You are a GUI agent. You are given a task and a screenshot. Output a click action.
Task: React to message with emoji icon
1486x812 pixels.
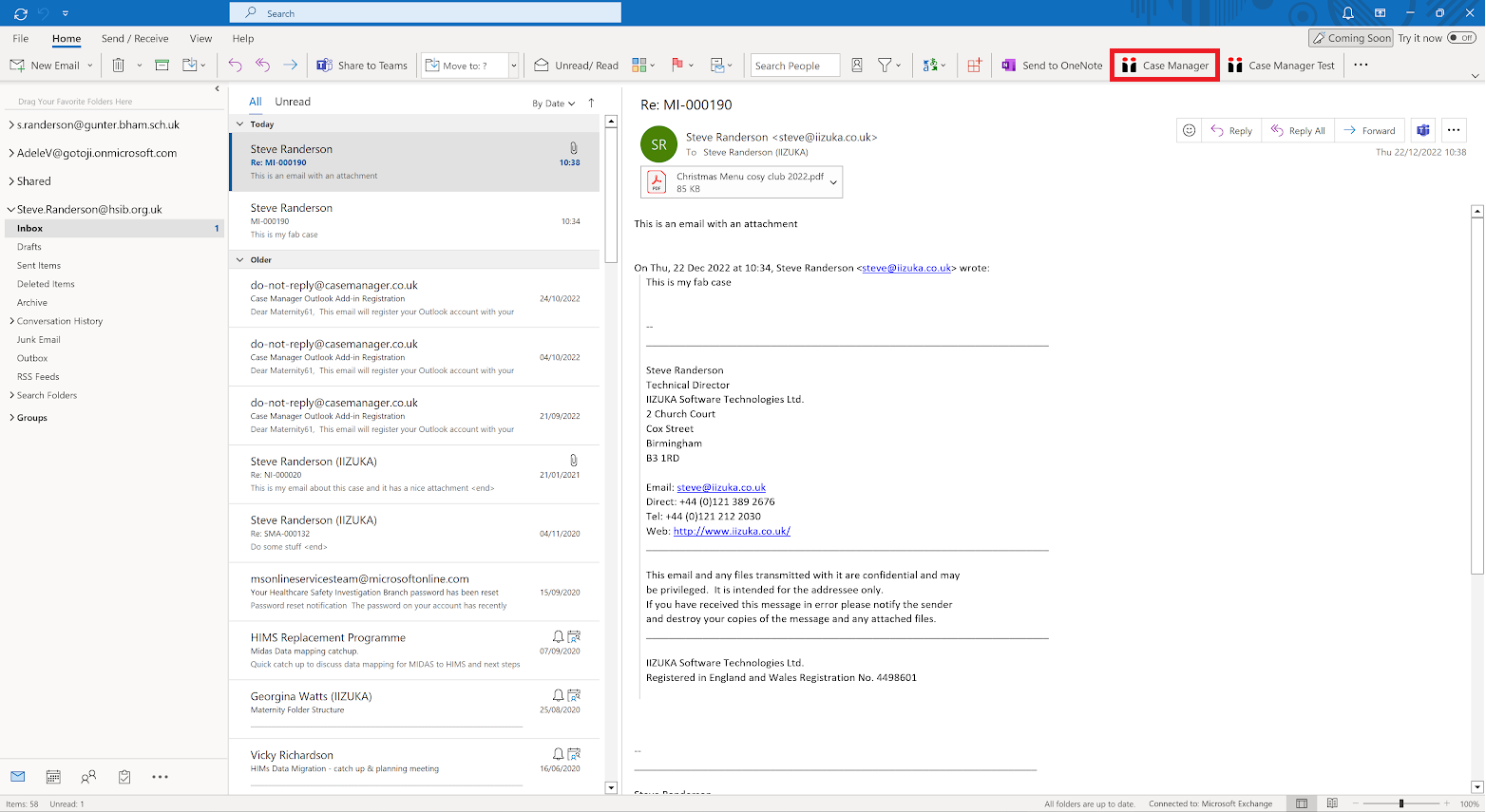pos(1189,130)
